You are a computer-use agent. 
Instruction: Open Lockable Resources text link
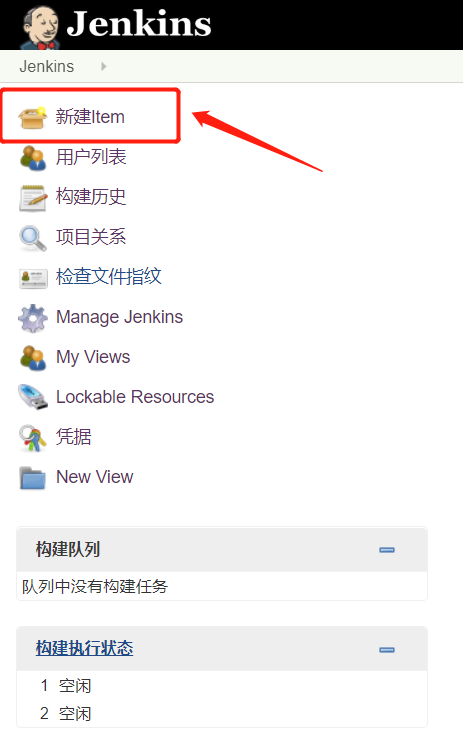pyautogui.click(x=135, y=397)
